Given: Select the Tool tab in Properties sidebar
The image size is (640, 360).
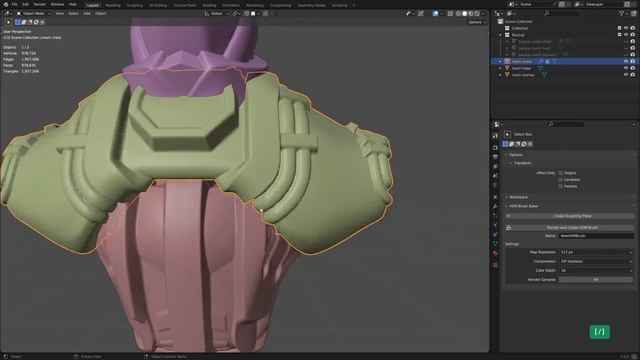Looking at the screenshot, I should [495, 136].
